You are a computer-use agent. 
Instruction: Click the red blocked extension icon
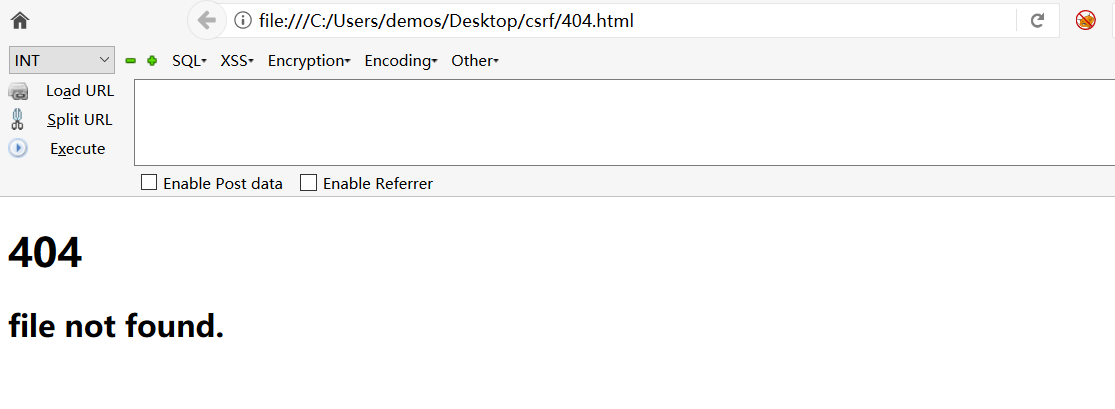click(1086, 21)
